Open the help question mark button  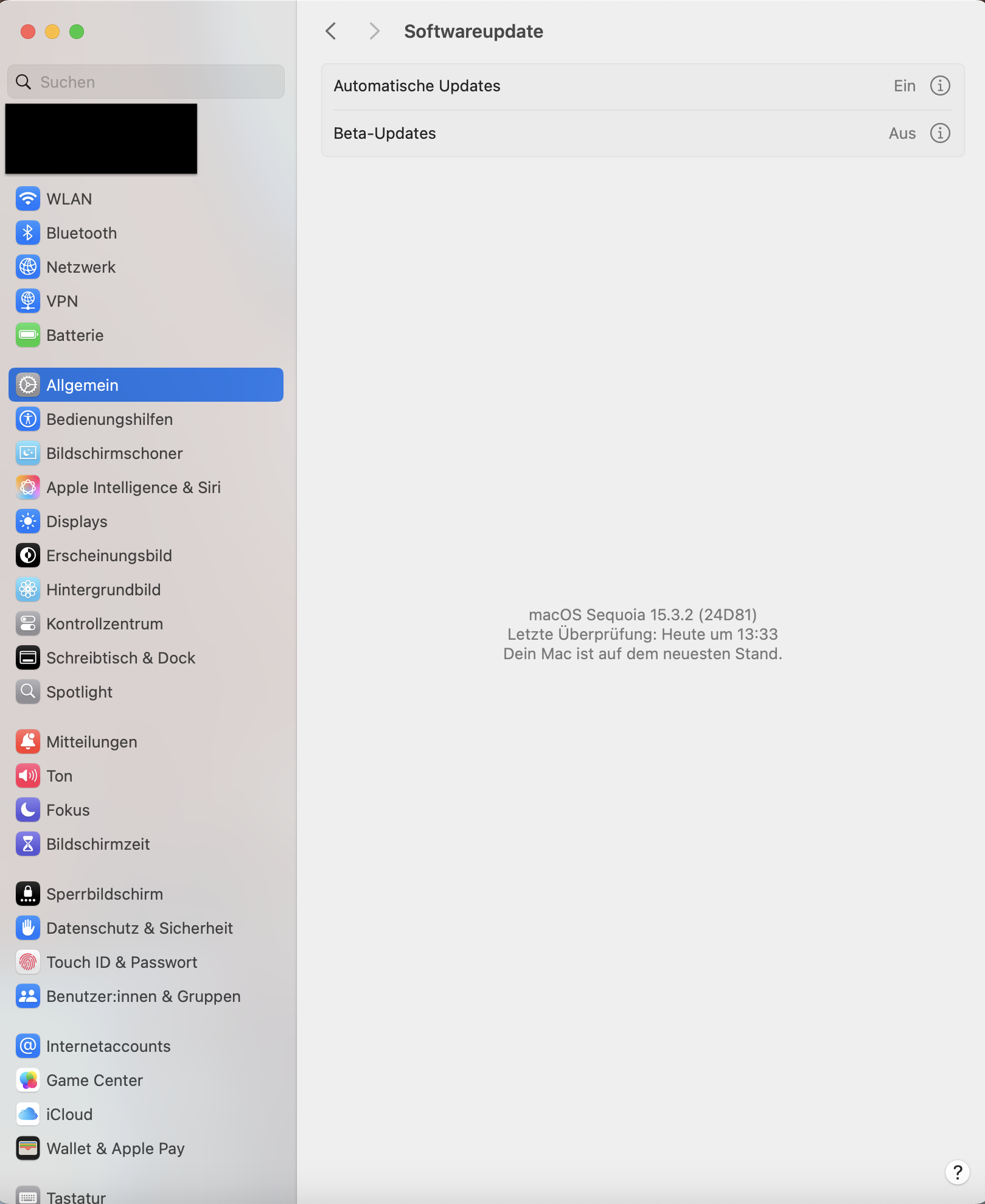[958, 1172]
